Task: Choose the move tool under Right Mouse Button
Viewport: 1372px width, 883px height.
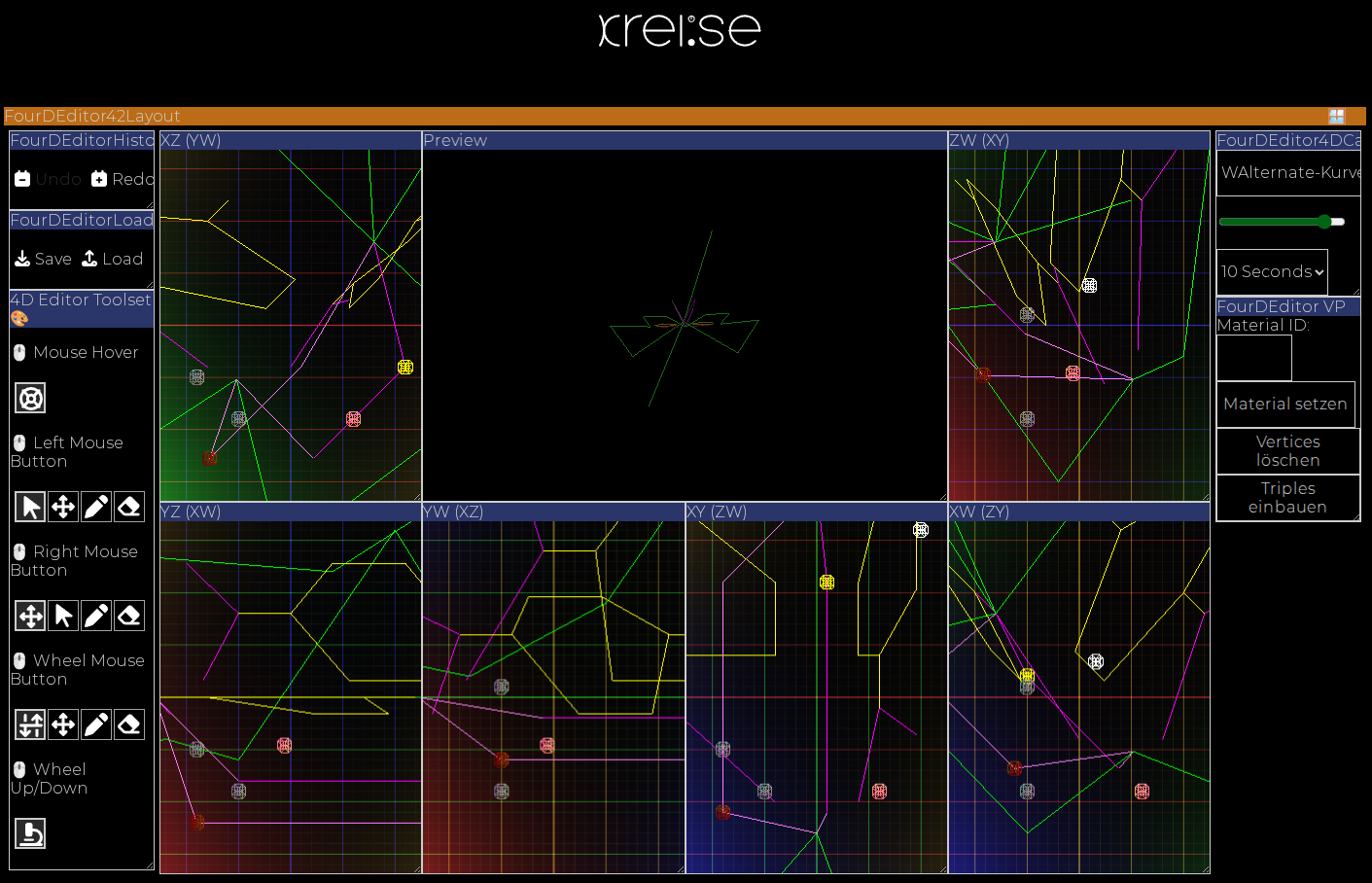Action: coord(30,616)
